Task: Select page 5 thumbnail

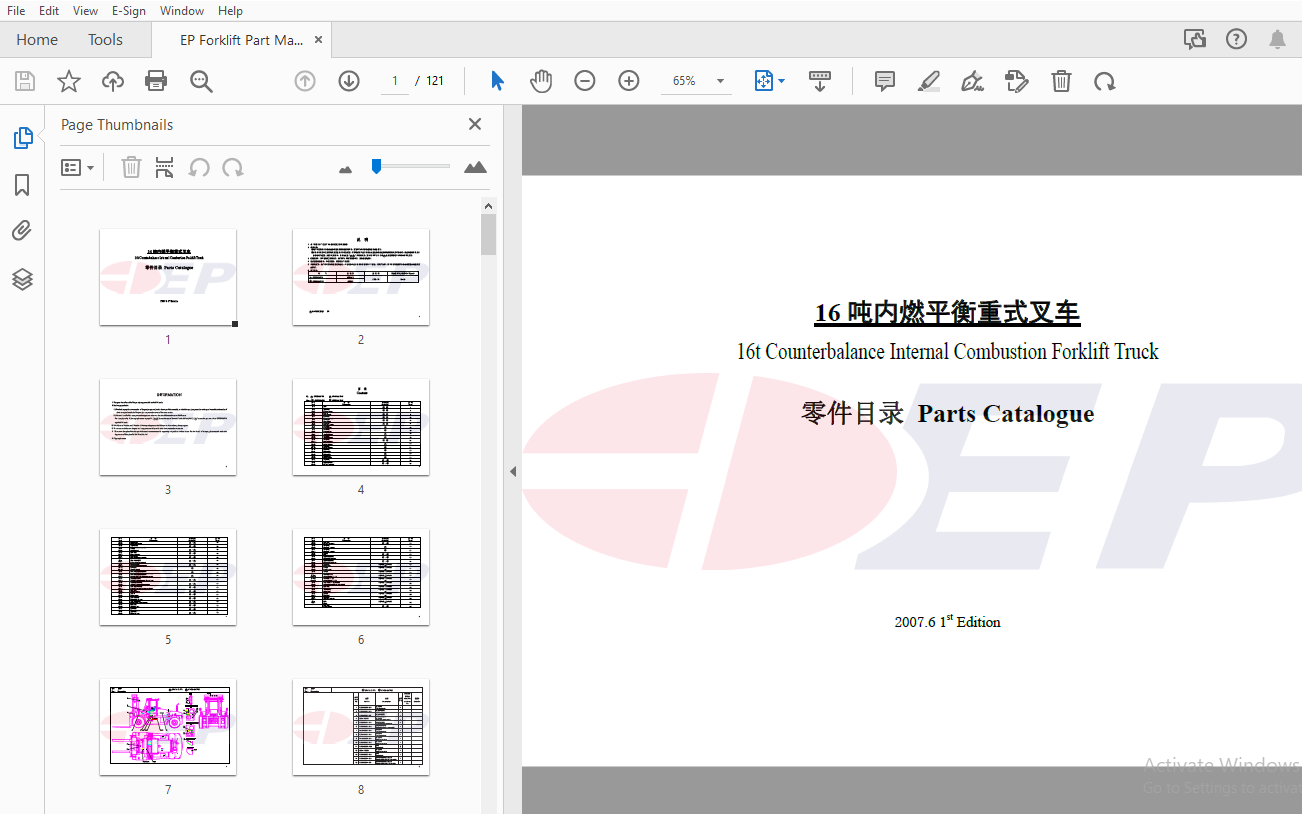Action: tap(168, 577)
